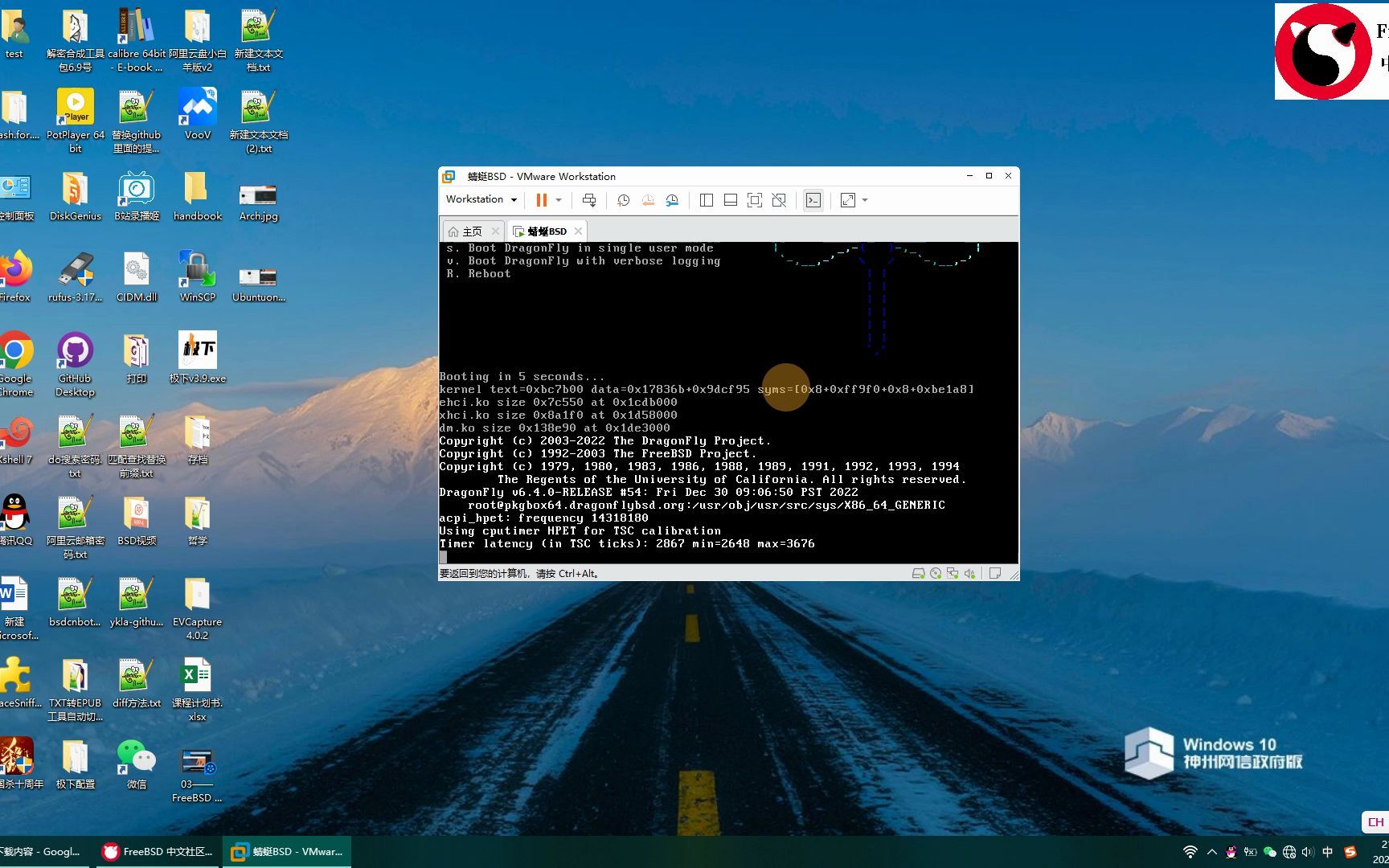Open the snapshot manager
1389x868 pixels.
672,200
